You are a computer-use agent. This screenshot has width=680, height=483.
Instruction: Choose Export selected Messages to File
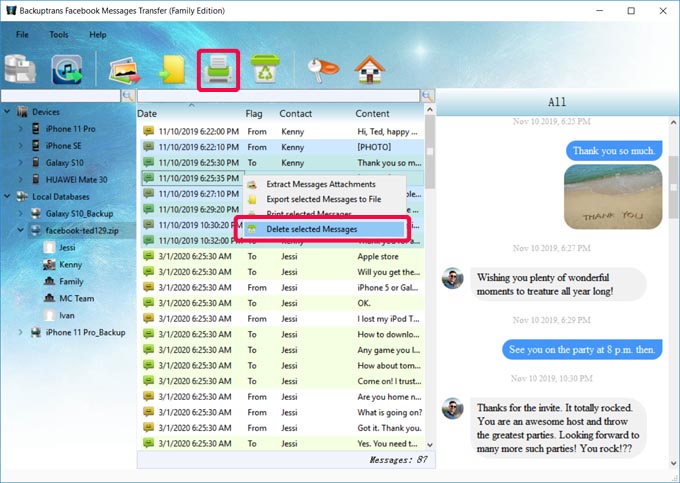tap(324, 199)
